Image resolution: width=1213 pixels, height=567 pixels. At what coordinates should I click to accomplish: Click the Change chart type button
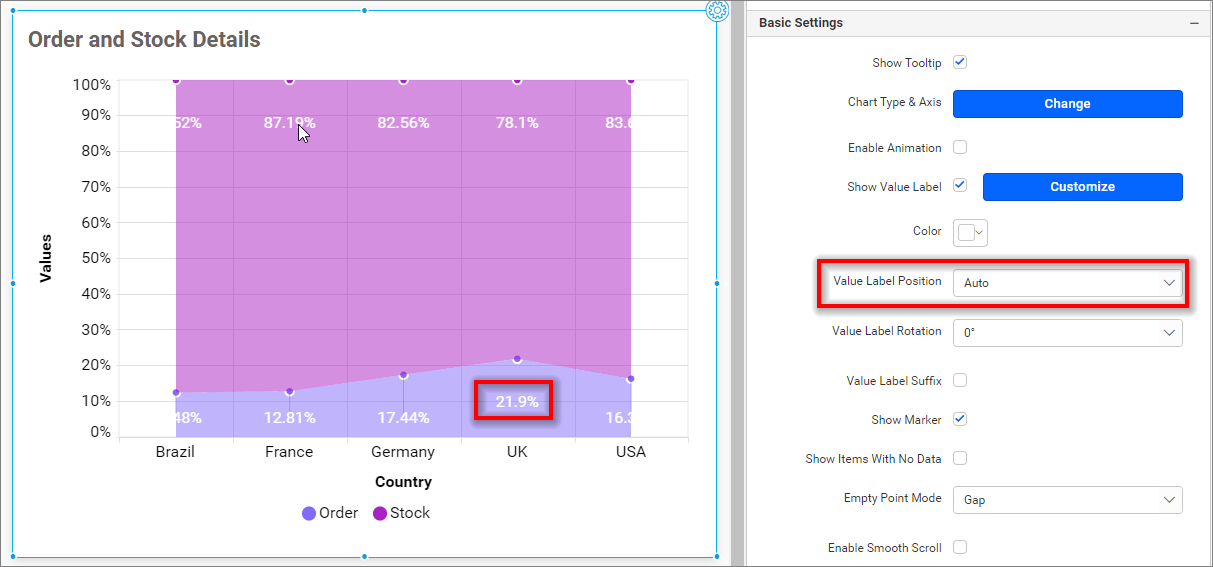point(1067,104)
